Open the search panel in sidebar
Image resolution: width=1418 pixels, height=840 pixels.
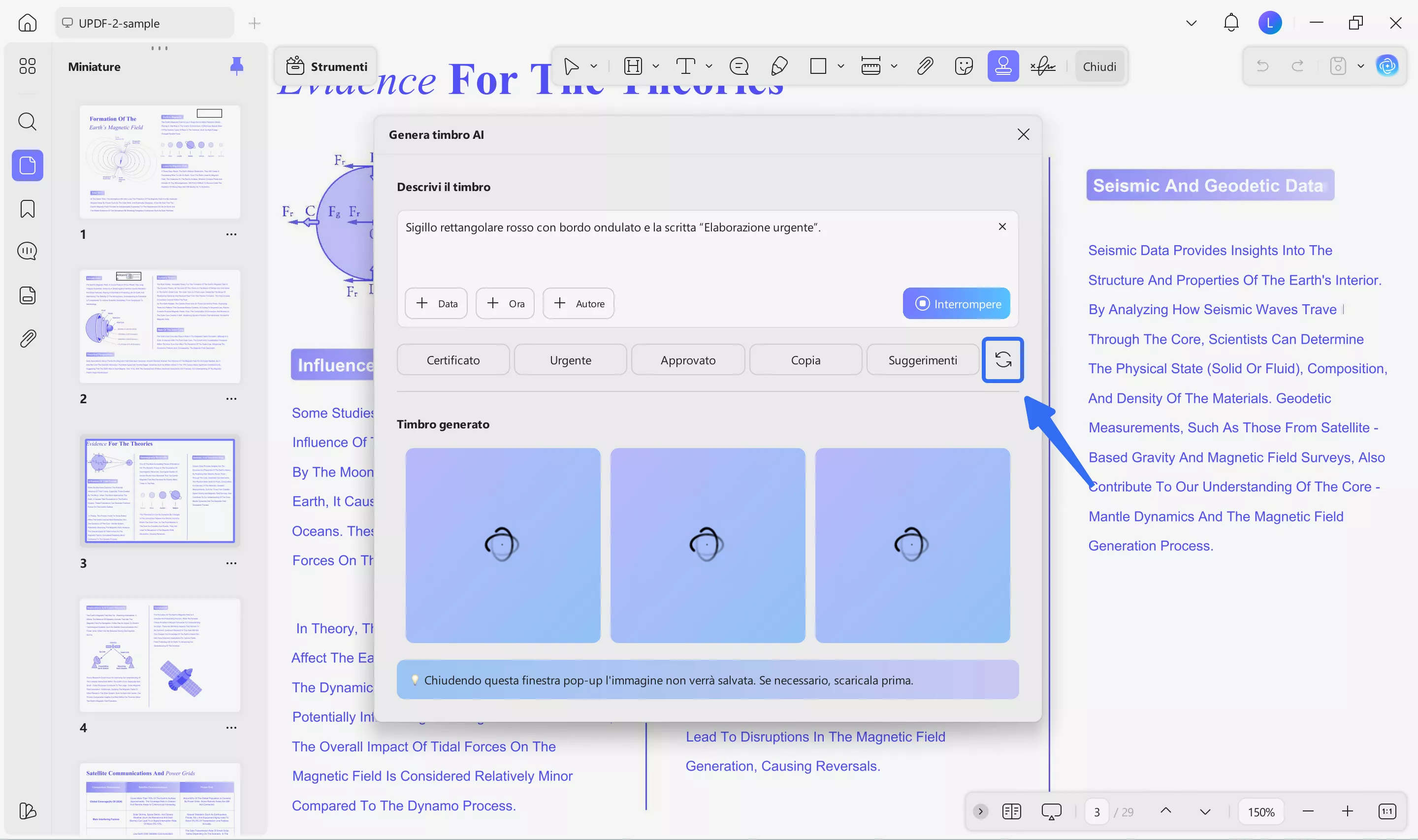pyautogui.click(x=27, y=121)
